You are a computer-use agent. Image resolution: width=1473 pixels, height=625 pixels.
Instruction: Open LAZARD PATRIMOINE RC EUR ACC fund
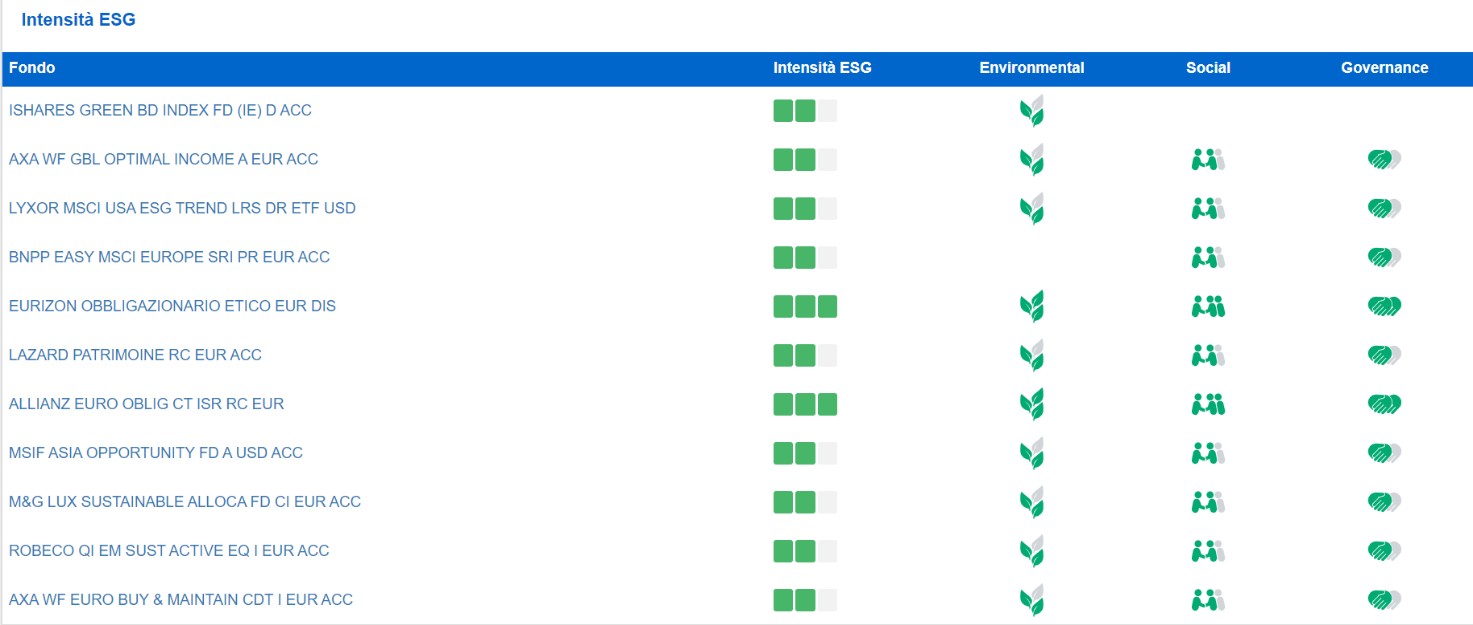click(x=135, y=355)
